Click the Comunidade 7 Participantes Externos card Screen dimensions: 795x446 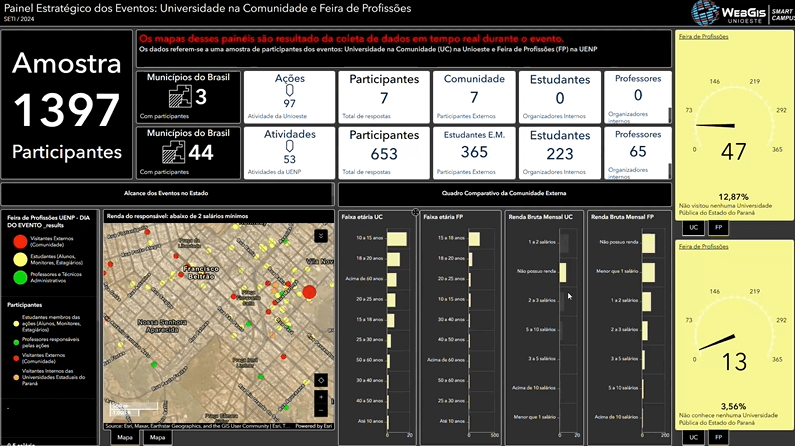click(474, 97)
